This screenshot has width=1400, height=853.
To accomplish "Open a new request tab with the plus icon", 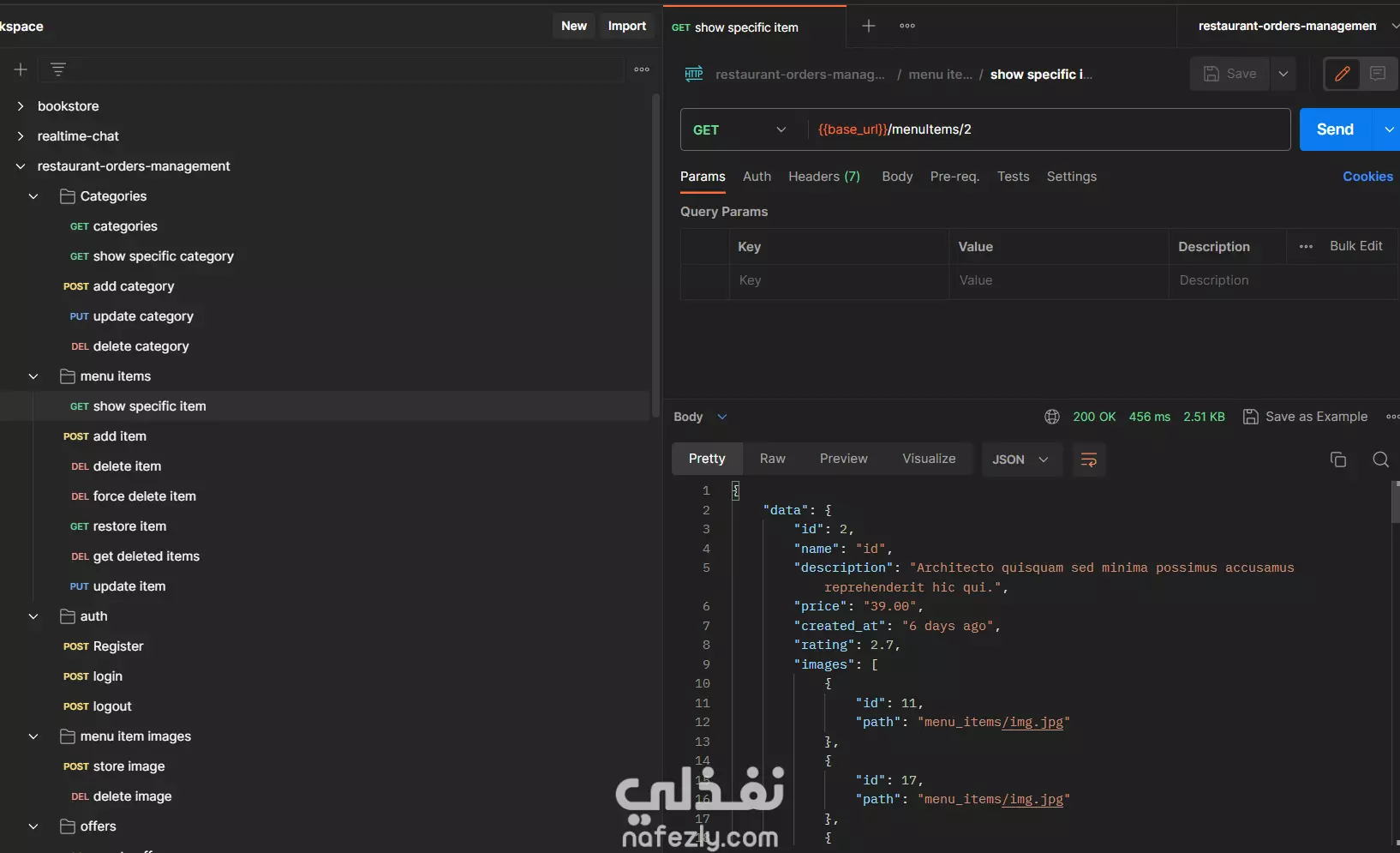I will (868, 26).
